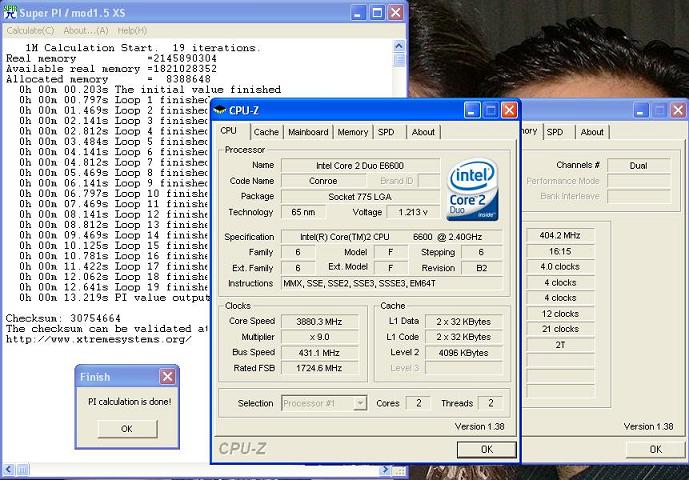Screen dimensions: 689x480
Task: Click the http://www.xtremesystems.org/ text
Action: (x=99, y=339)
